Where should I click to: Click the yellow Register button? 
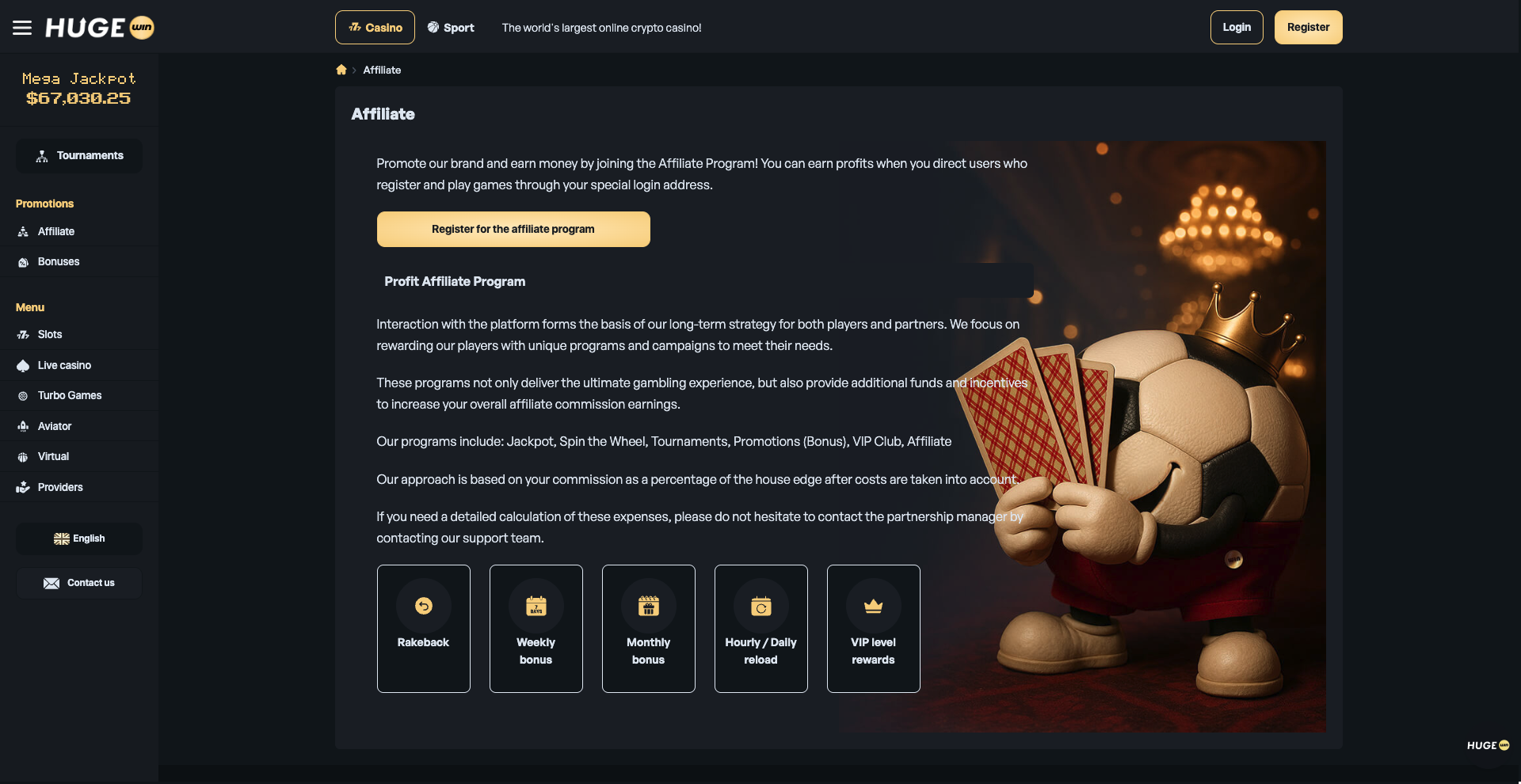(x=1308, y=27)
